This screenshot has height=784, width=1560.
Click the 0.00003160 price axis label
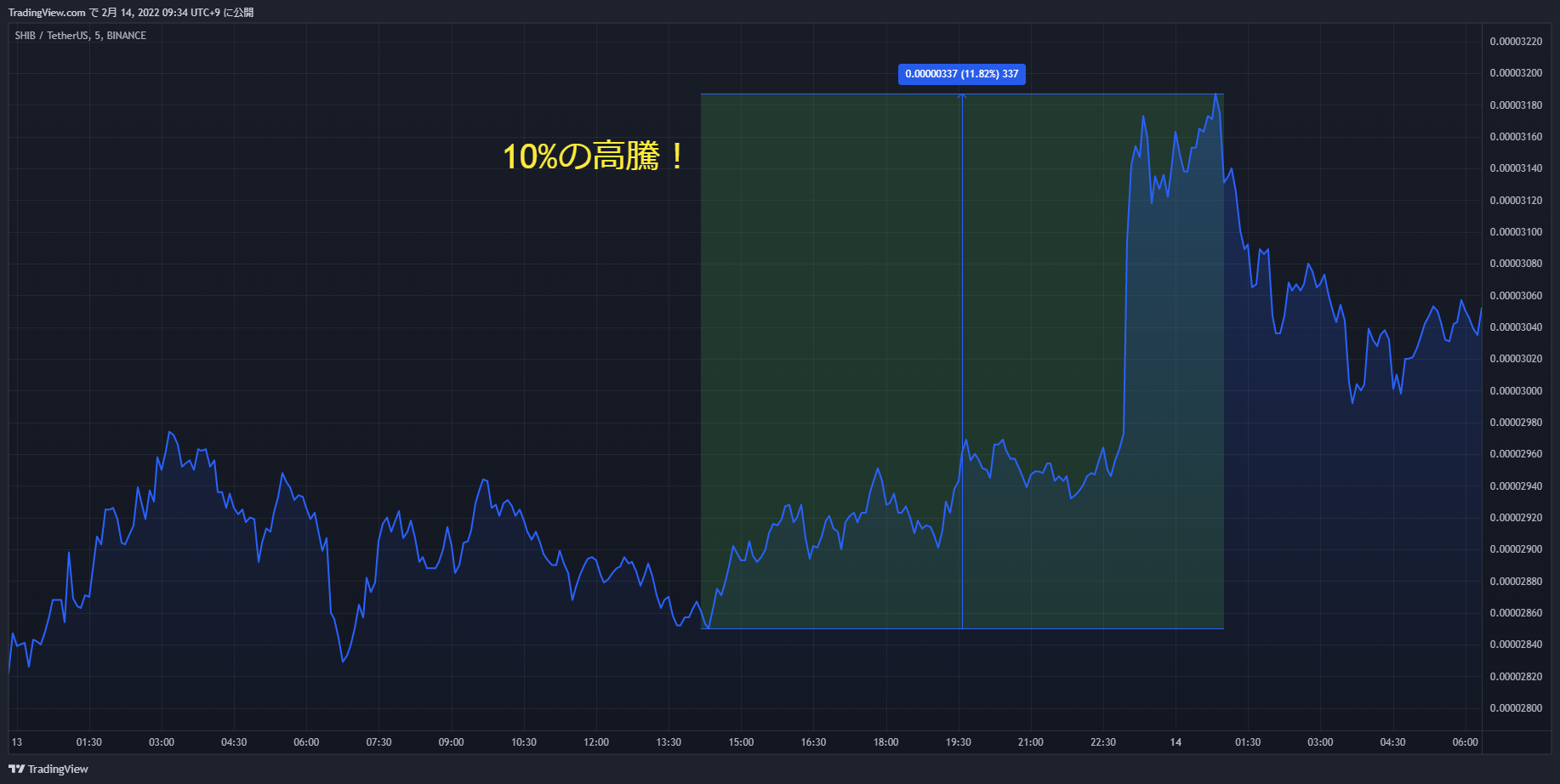coord(1516,137)
